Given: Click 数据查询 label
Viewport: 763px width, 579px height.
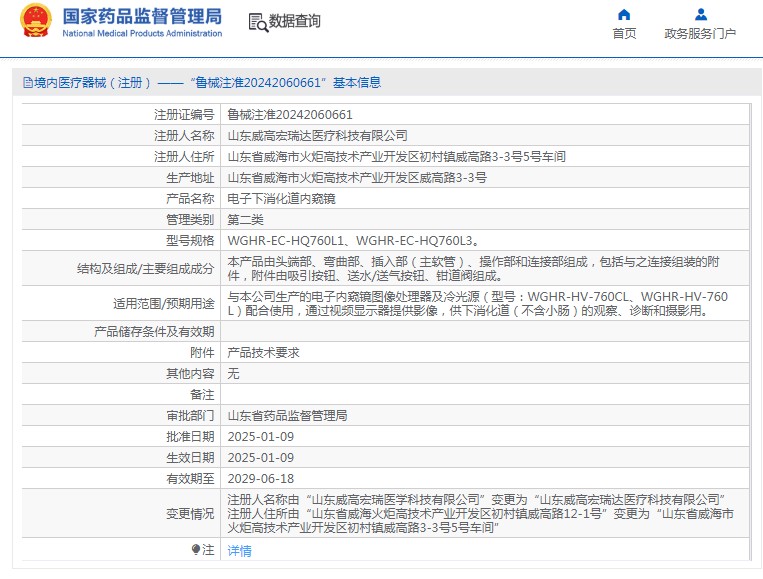Looking at the screenshot, I should point(294,21).
